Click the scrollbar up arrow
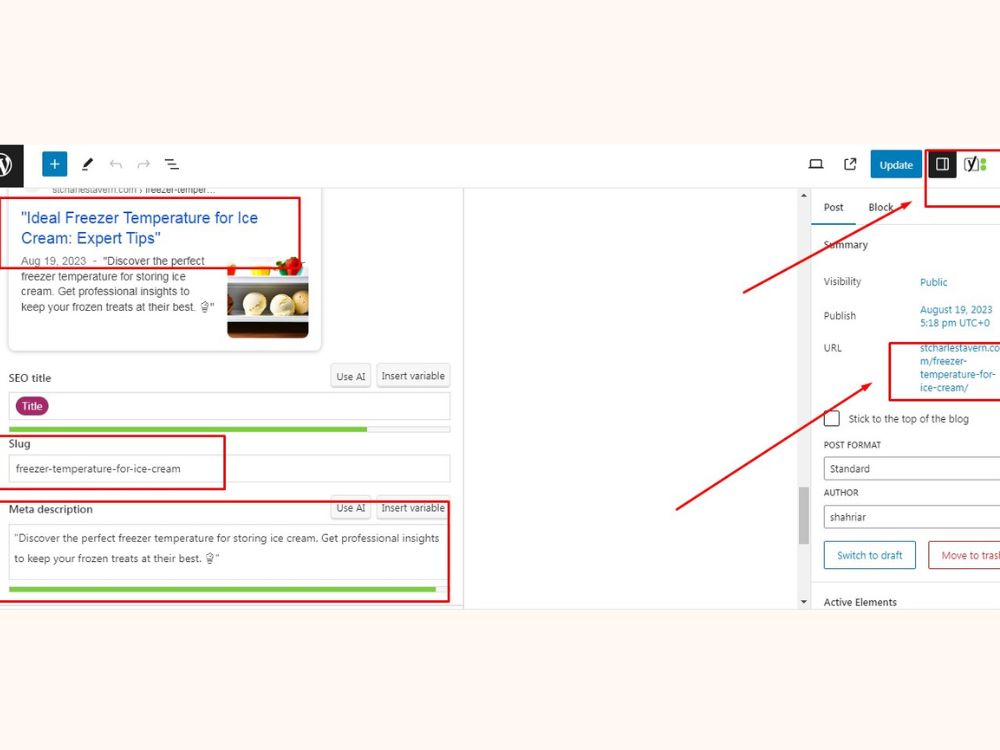Screen dimensions: 1000x750 point(804,196)
